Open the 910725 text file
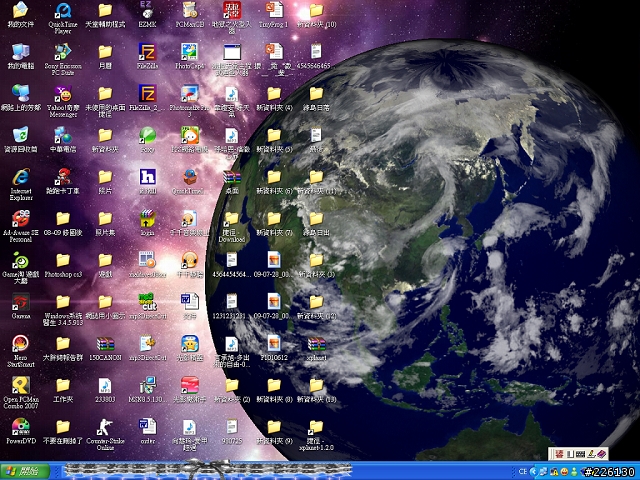This screenshot has height=480, width=640. point(232,431)
